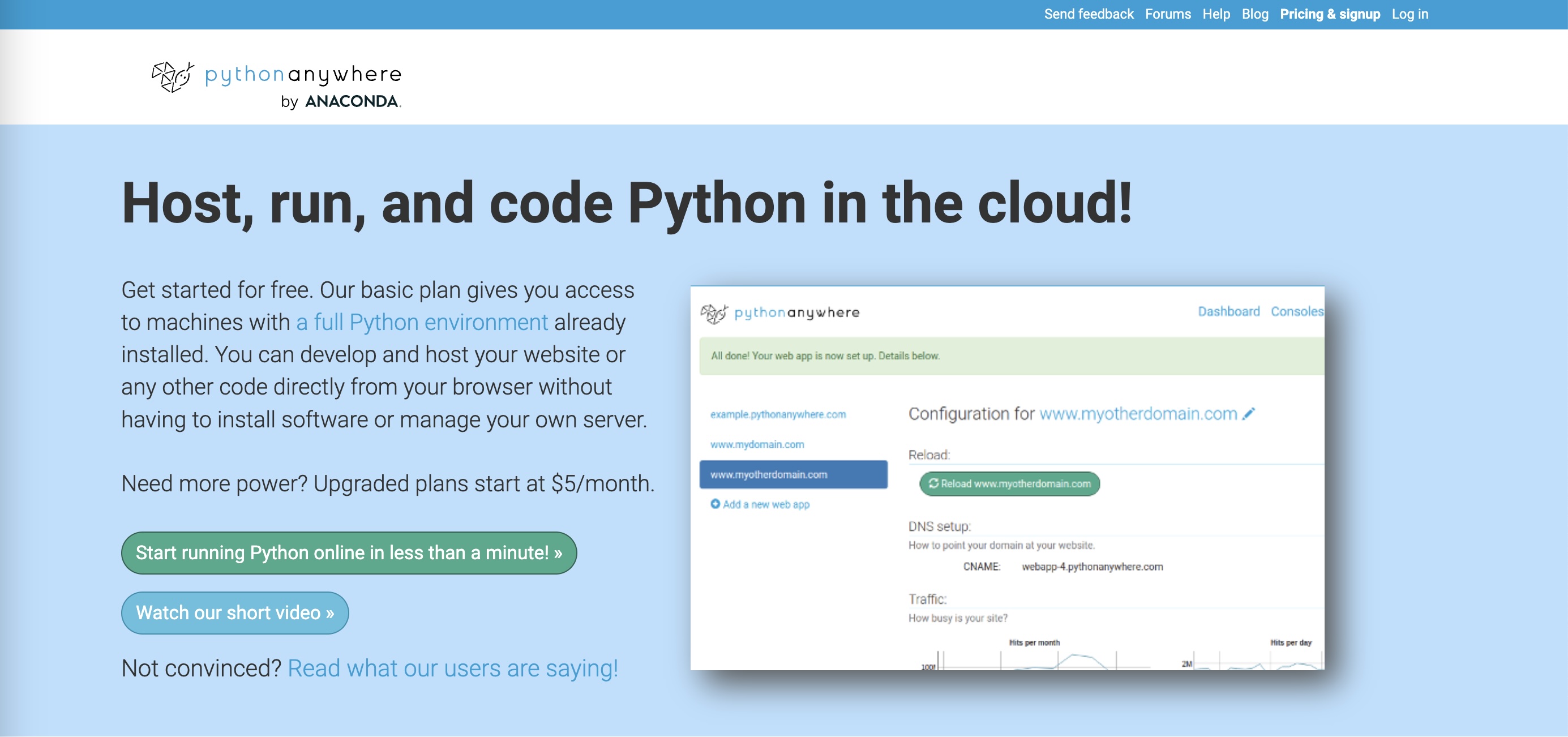Viewport: 1568px width, 737px height.
Task: Click the Dashboard label in the screenshot
Action: (1228, 311)
